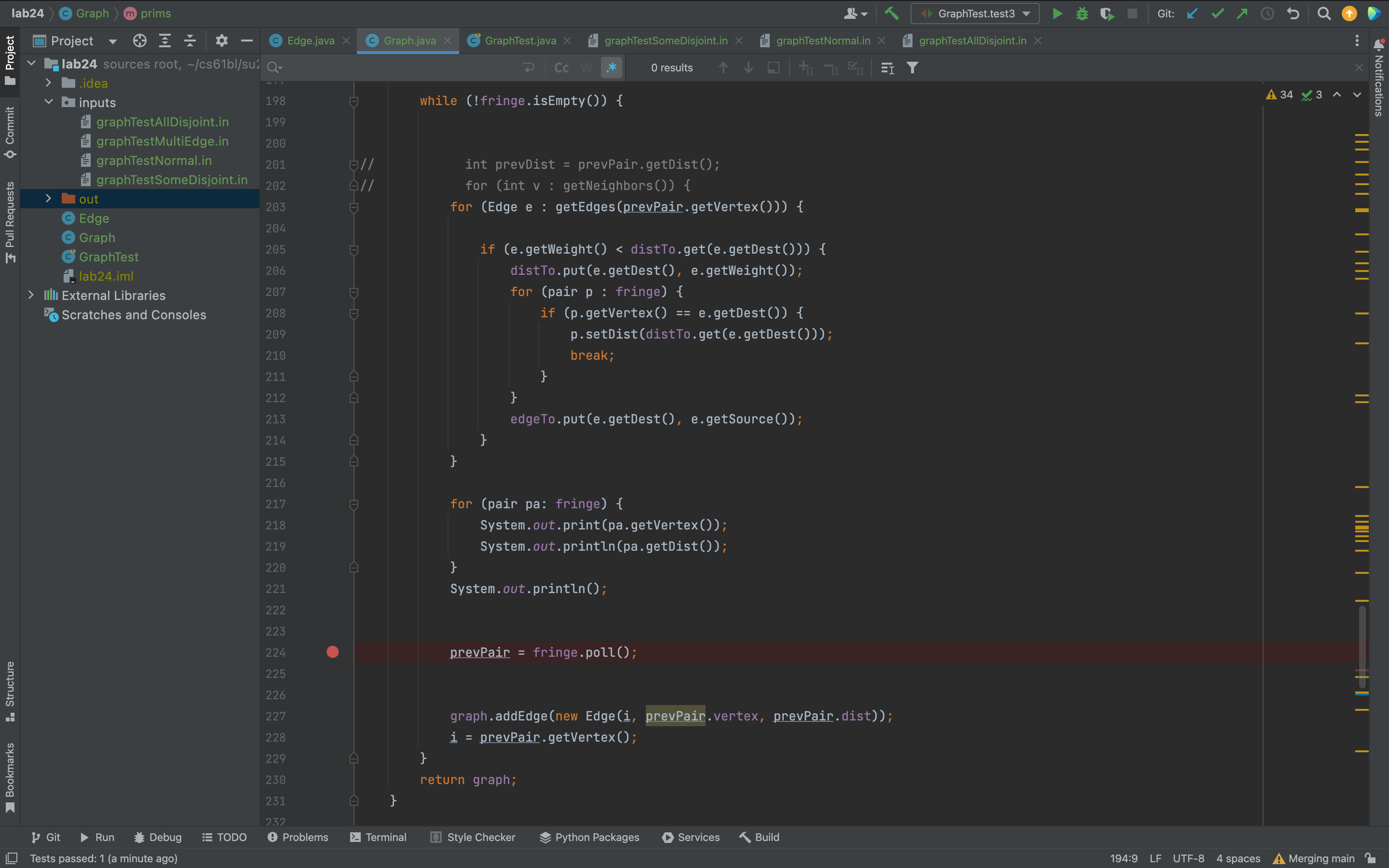Click the Build project hammer icon

pyautogui.click(x=891, y=14)
